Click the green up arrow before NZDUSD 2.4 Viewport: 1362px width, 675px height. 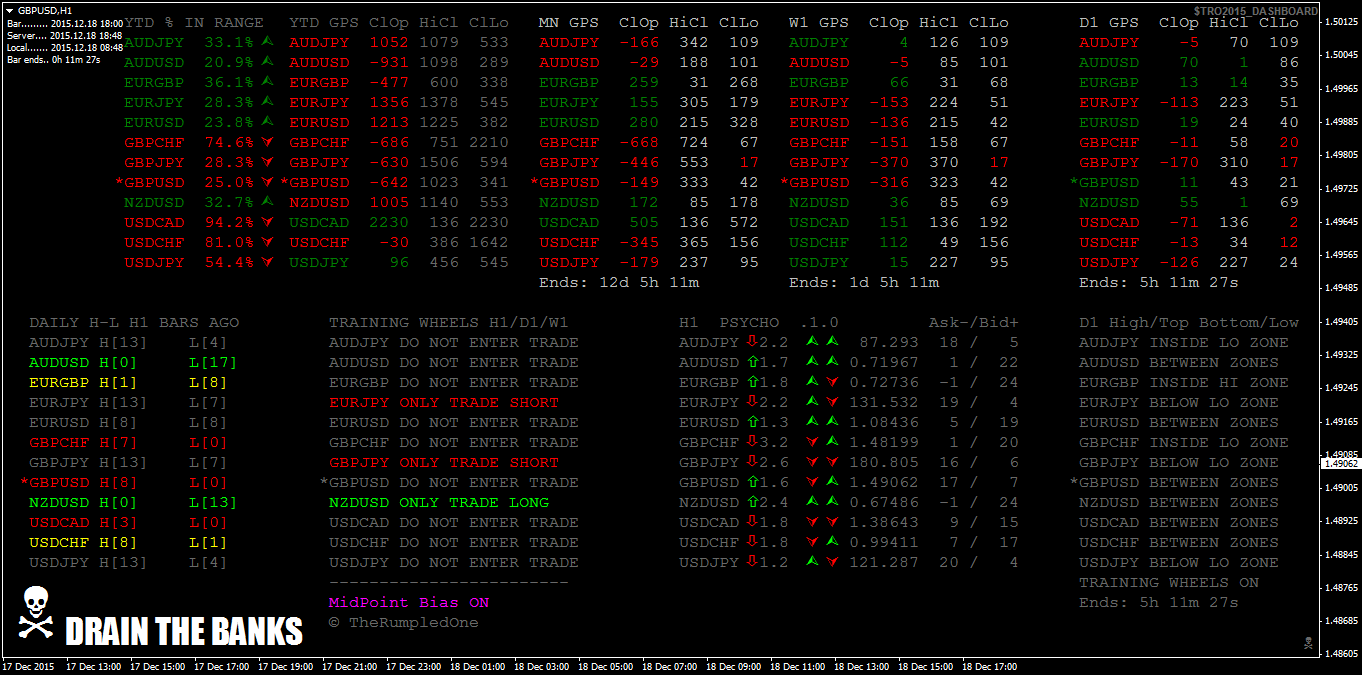[752, 503]
